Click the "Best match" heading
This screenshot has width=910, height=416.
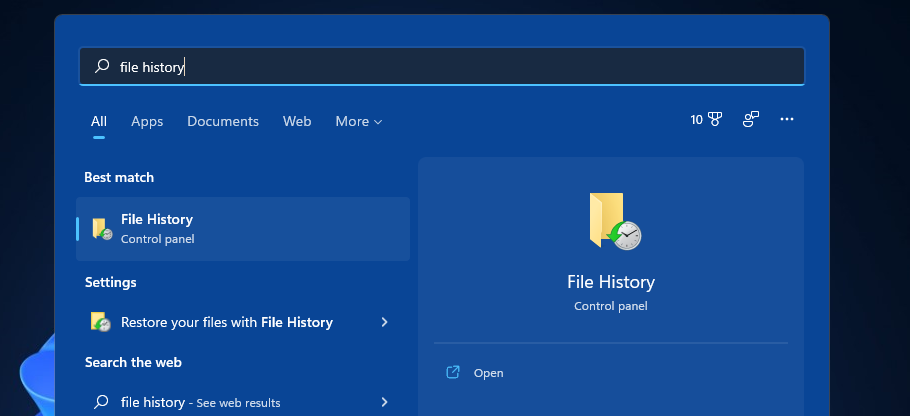point(119,177)
